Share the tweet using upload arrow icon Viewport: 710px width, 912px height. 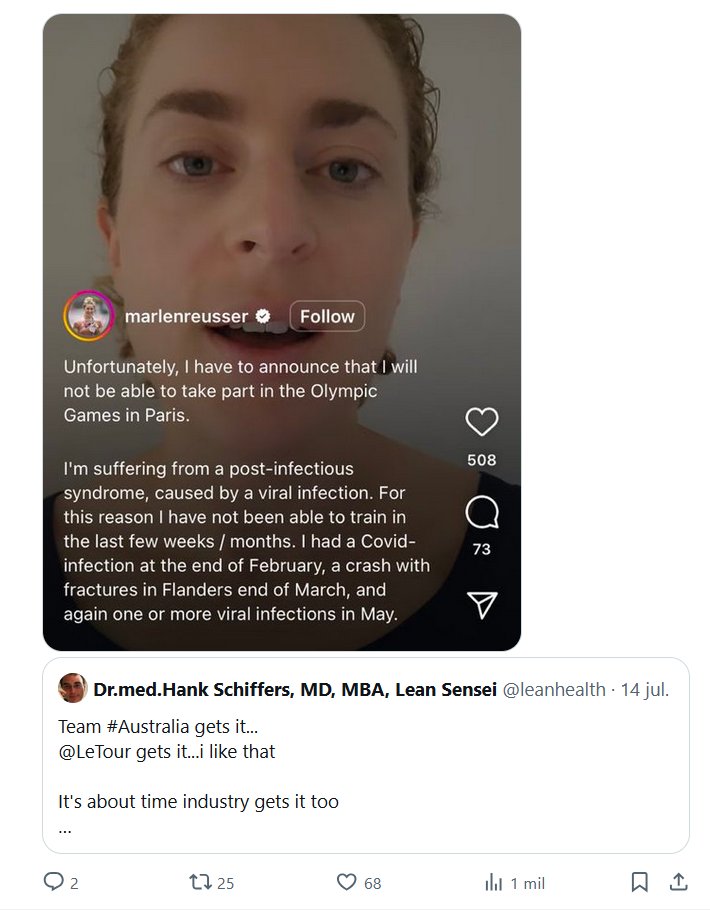pos(678,882)
